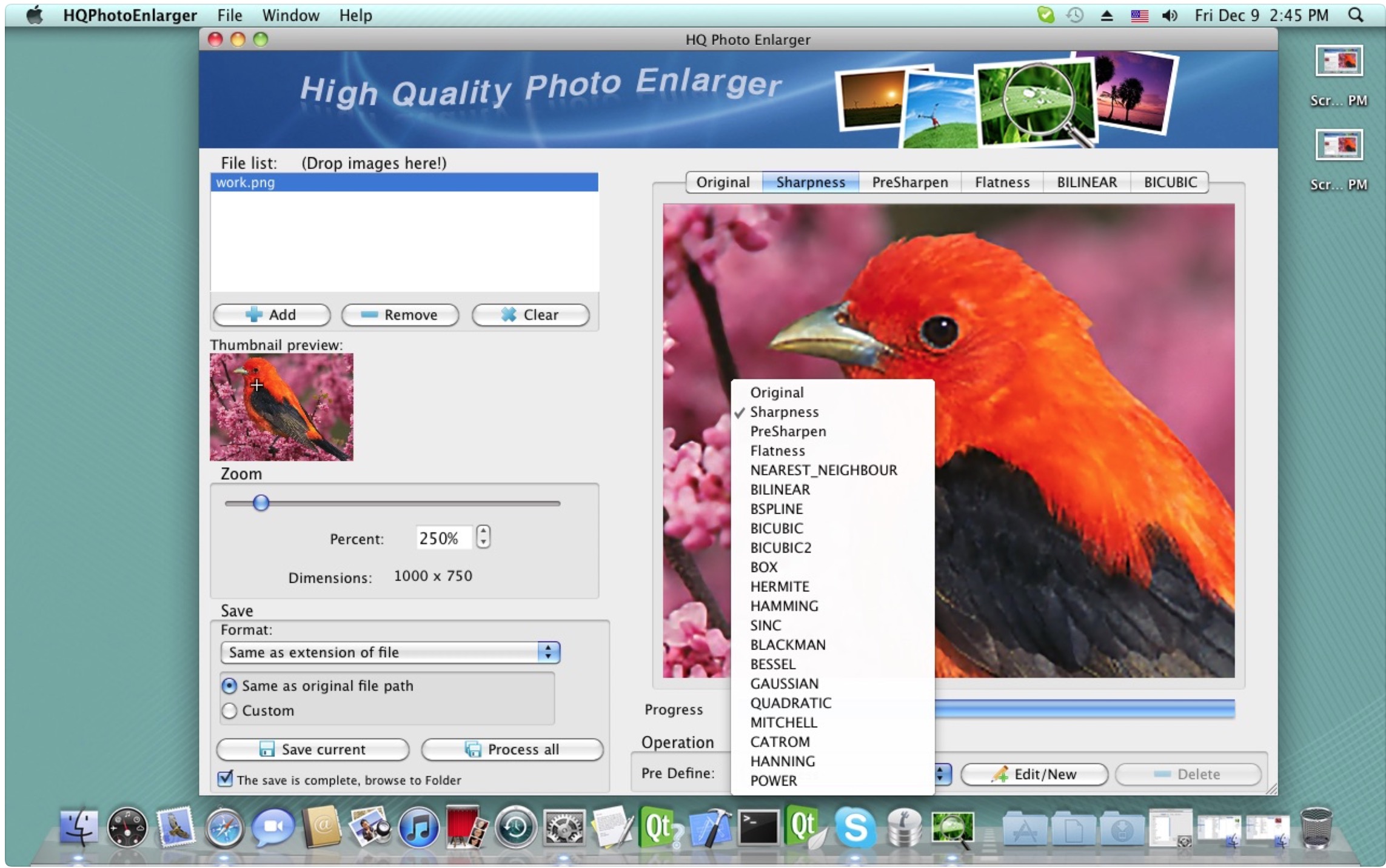Launch Skype from the dock
This screenshot has width=1386, height=868.
pyautogui.click(x=854, y=827)
